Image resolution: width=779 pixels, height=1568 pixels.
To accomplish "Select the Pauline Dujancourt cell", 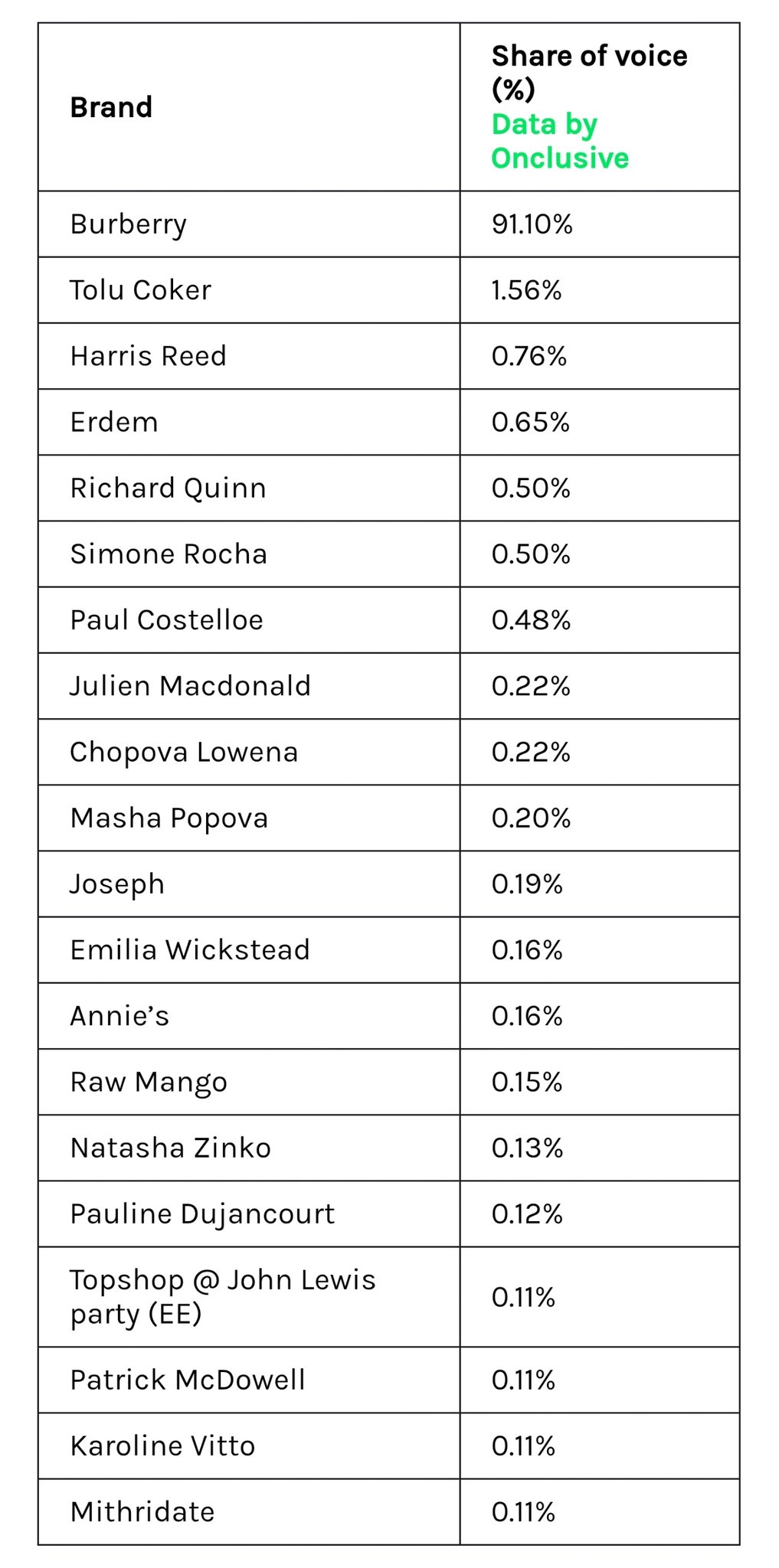I will [x=202, y=1214].
